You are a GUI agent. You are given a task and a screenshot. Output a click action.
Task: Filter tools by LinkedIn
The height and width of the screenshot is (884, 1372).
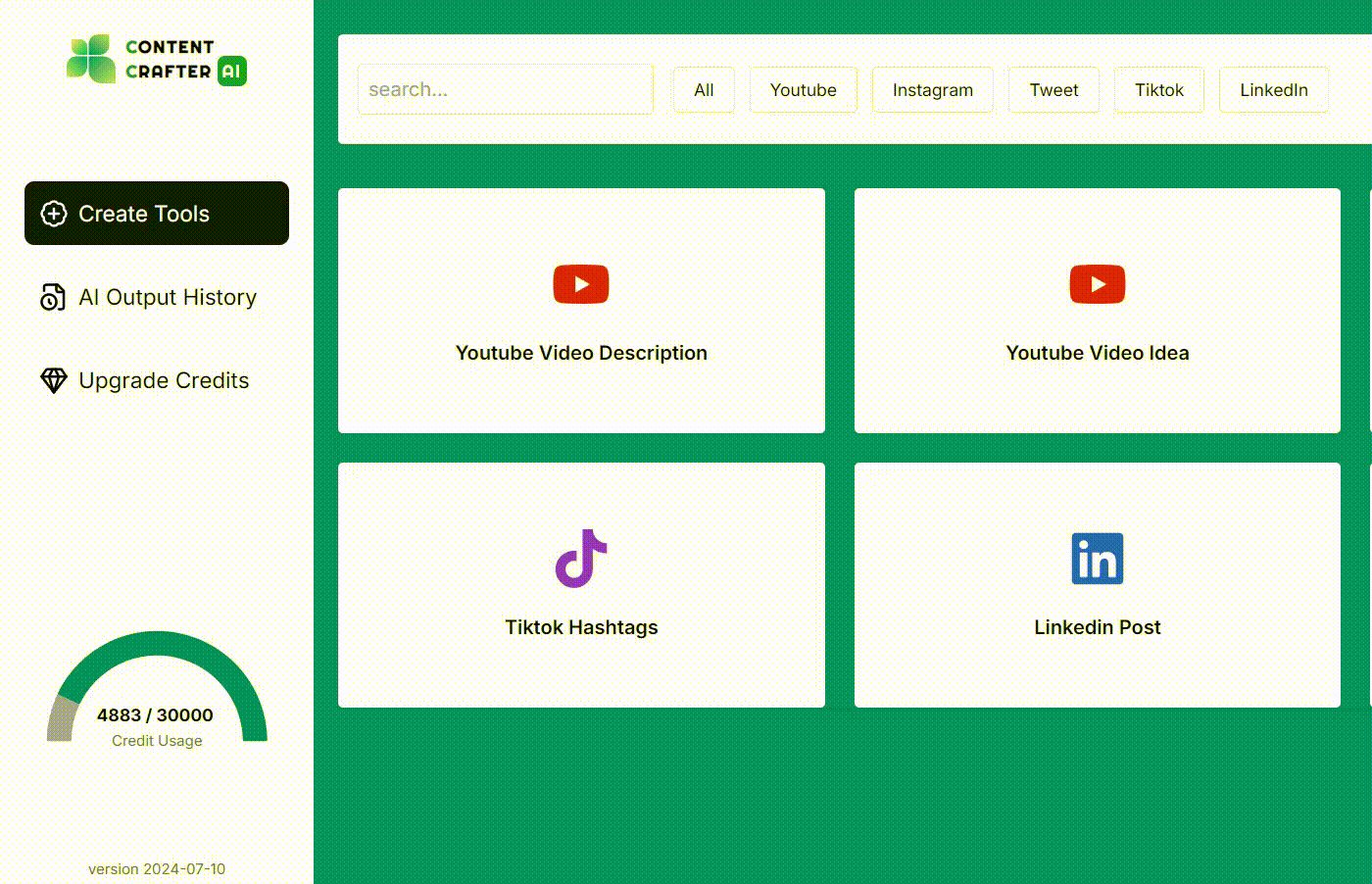[x=1274, y=90]
